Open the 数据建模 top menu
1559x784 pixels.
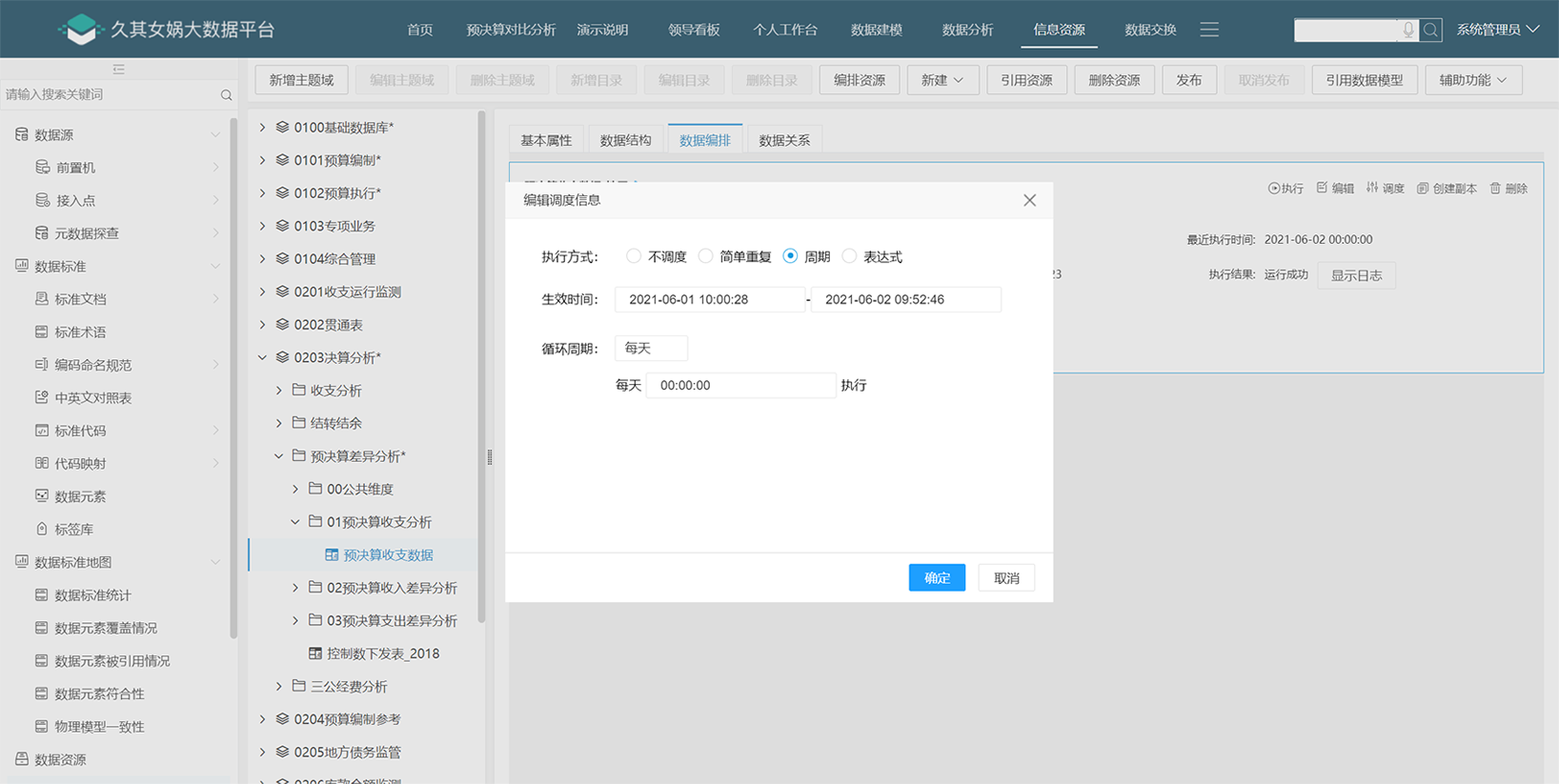876,30
